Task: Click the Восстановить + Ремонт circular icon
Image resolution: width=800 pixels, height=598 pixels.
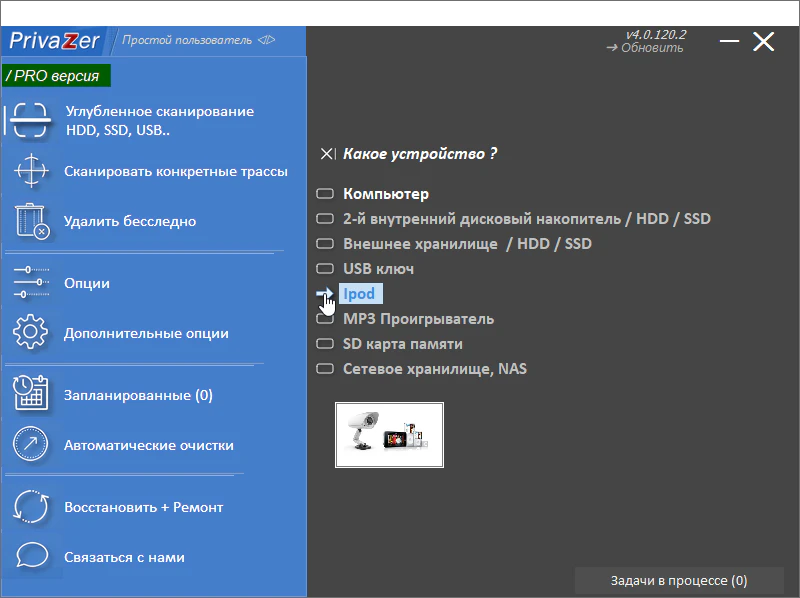Action: click(x=31, y=507)
